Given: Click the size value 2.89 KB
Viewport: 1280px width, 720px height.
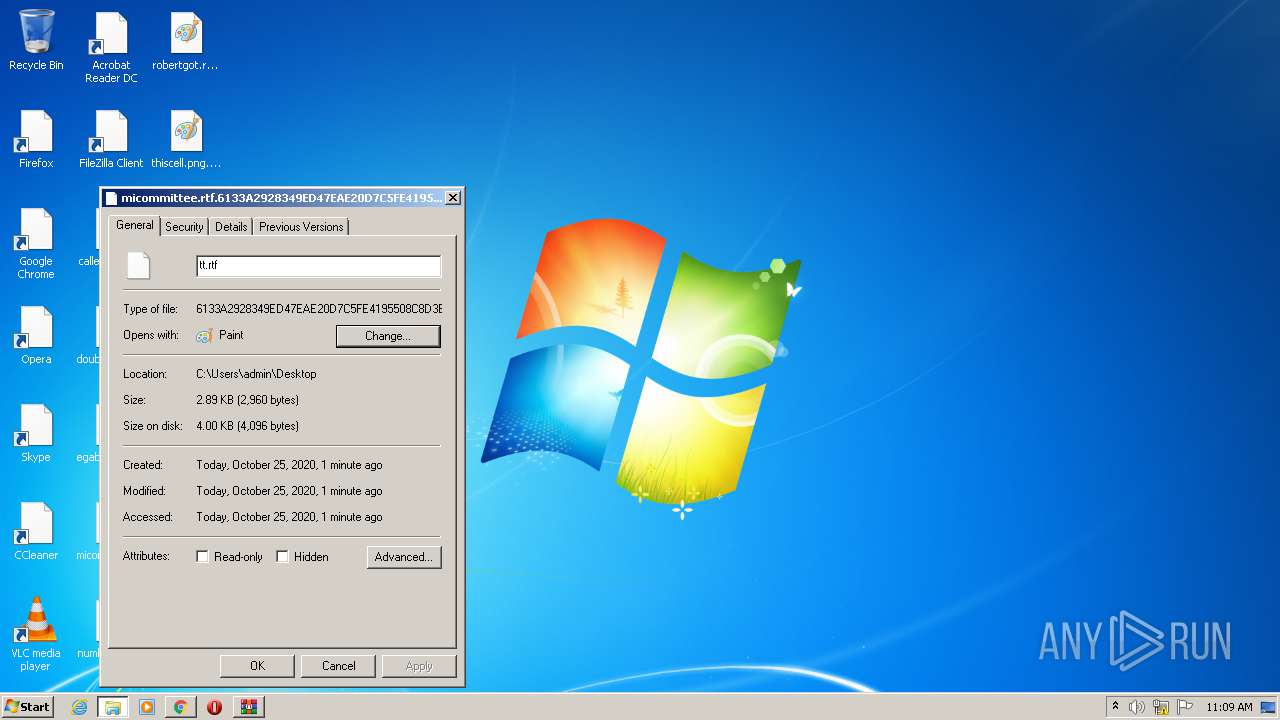Looking at the screenshot, I should (247, 400).
